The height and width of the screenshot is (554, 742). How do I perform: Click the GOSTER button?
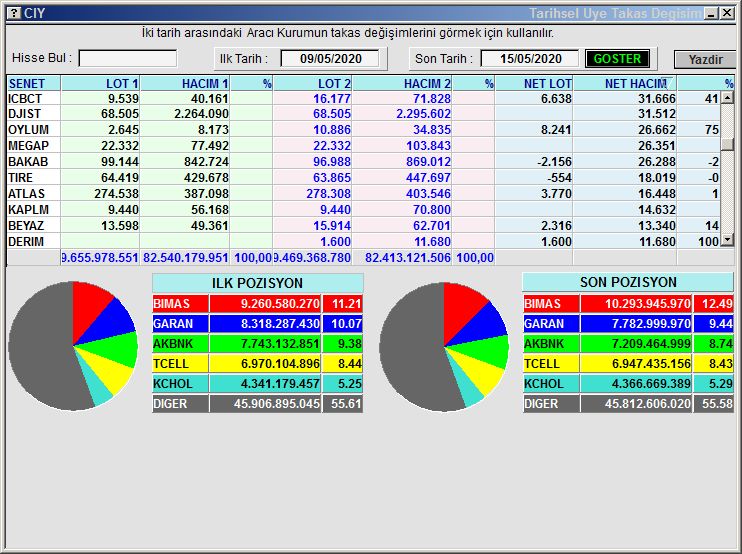point(617,59)
